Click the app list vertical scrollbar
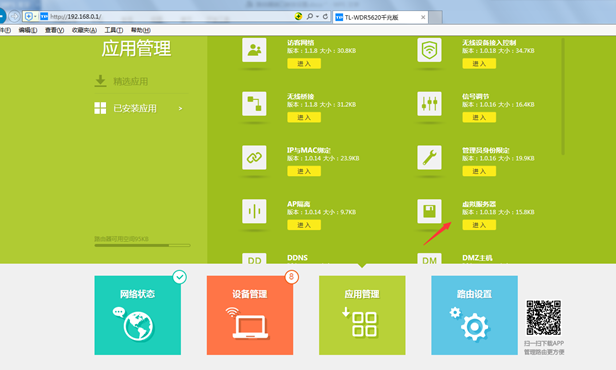Screen dimensions: 616x370 click(x=563, y=96)
